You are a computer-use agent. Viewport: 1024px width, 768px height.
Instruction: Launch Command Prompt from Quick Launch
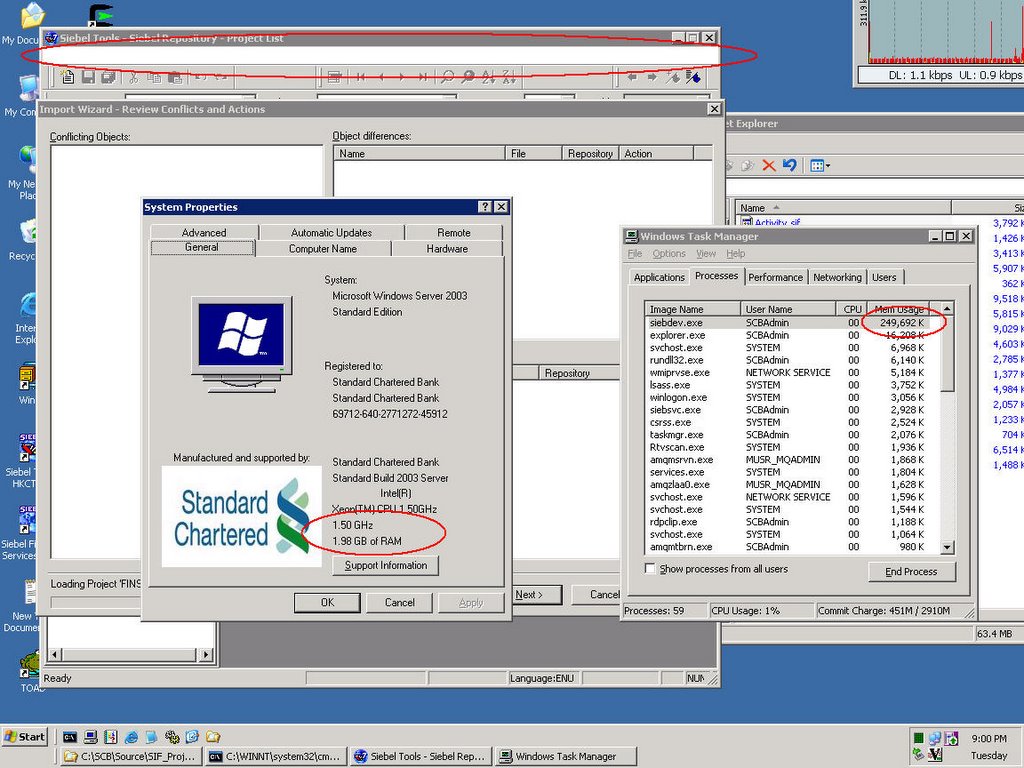click(70, 737)
